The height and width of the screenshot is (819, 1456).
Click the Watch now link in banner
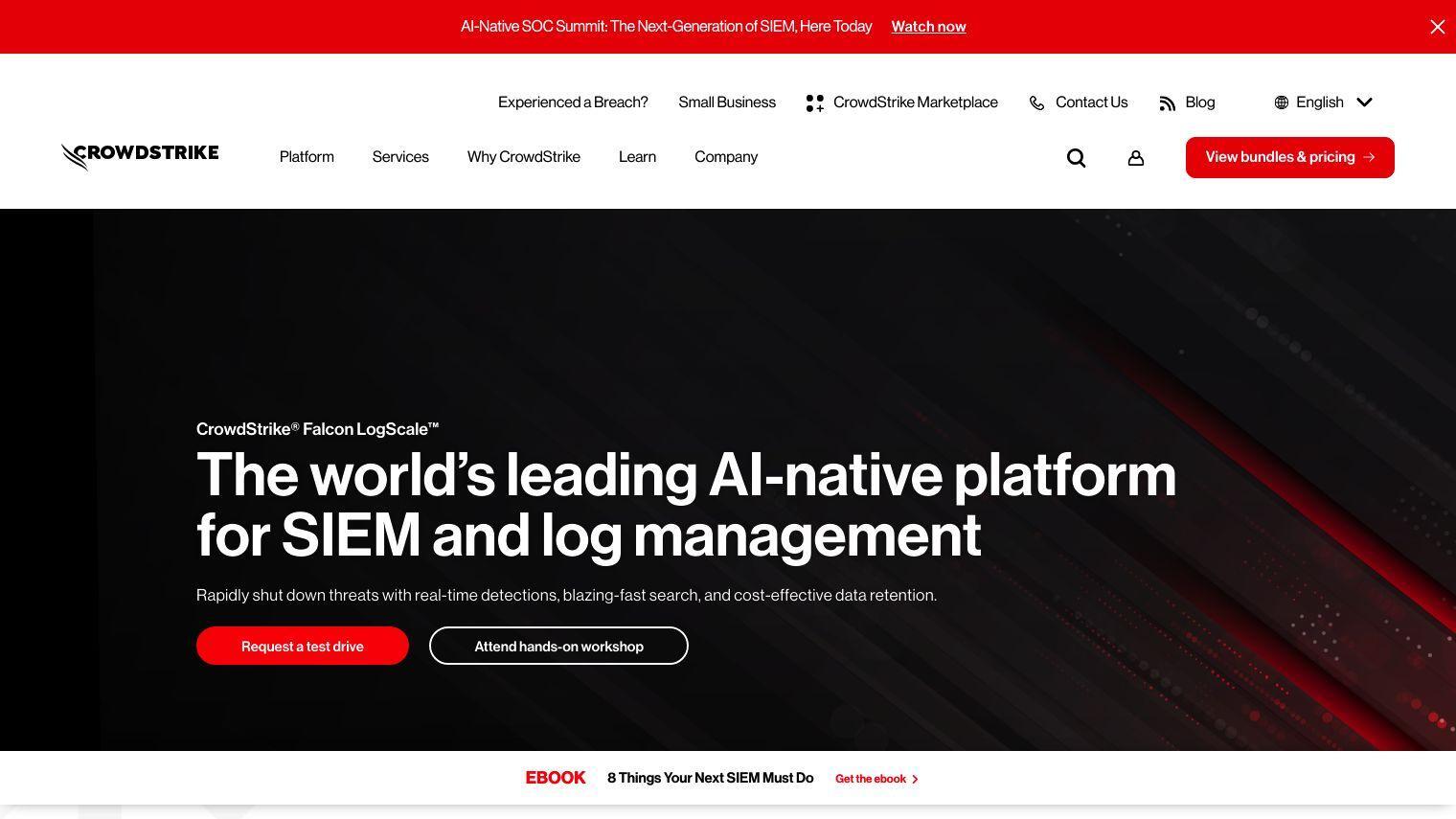[x=928, y=27]
